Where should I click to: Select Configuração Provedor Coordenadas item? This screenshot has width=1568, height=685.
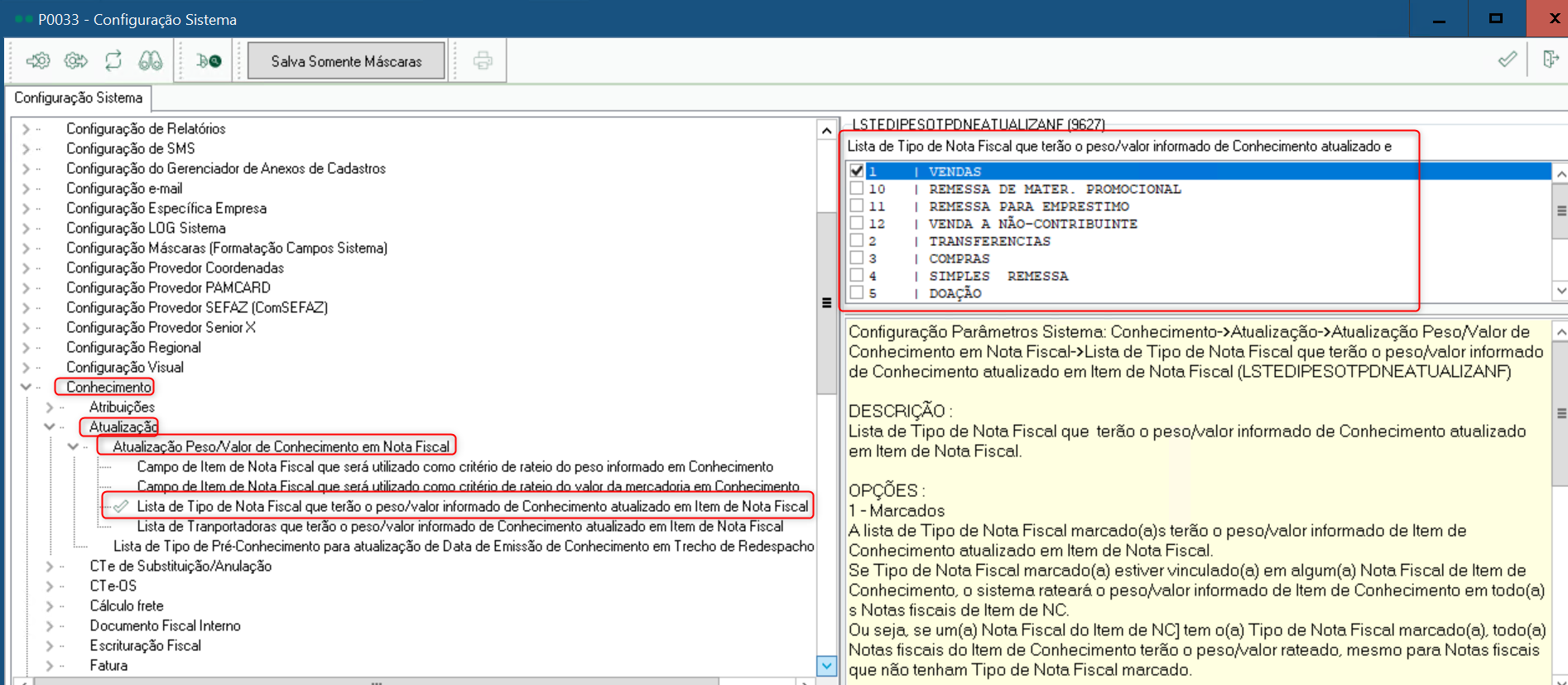[x=175, y=268]
